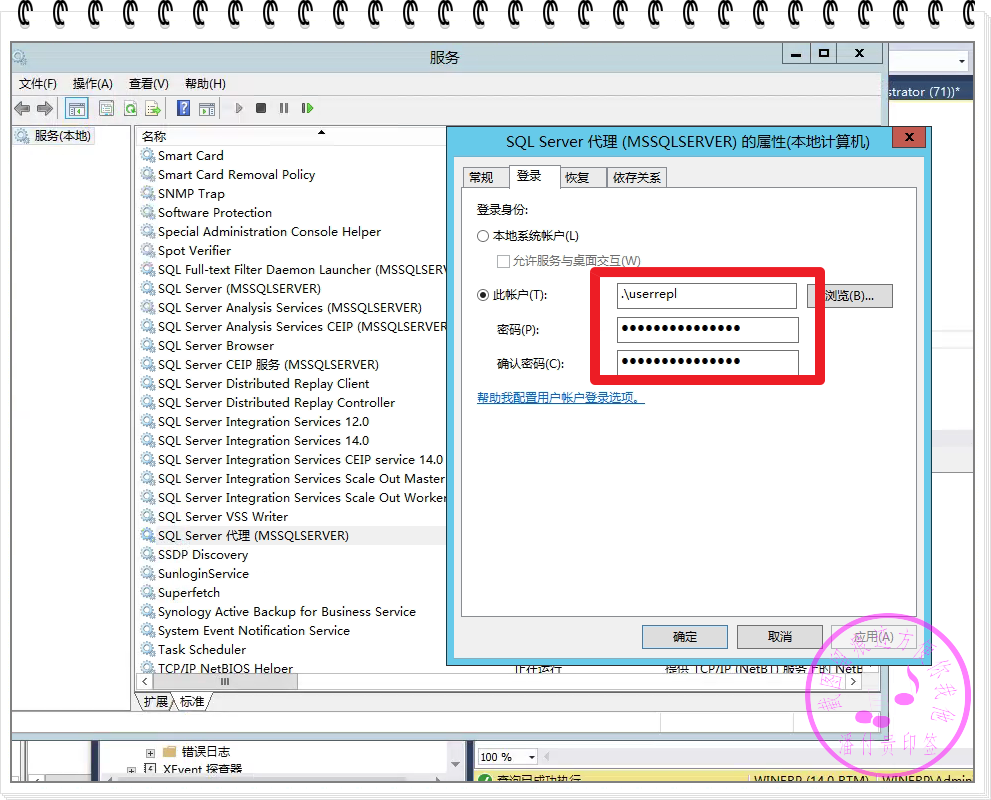This screenshot has height=800, width=991.
Task: Open the 帮助(H) menu
Action: coord(205,83)
